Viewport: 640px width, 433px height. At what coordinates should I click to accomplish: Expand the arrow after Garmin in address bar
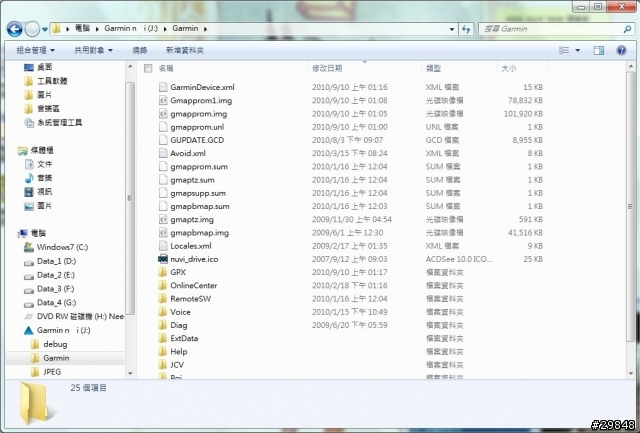coord(205,29)
